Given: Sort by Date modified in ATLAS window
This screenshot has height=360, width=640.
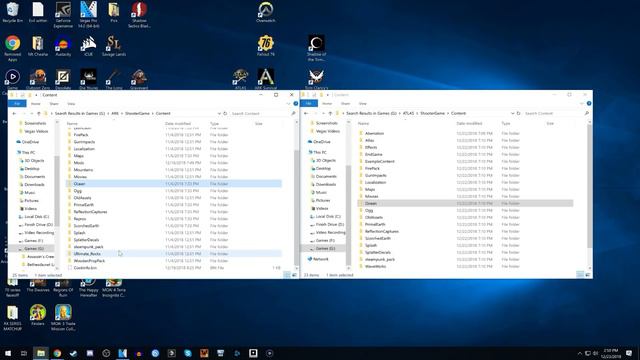Looking at the screenshot, I should tap(469, 123).
